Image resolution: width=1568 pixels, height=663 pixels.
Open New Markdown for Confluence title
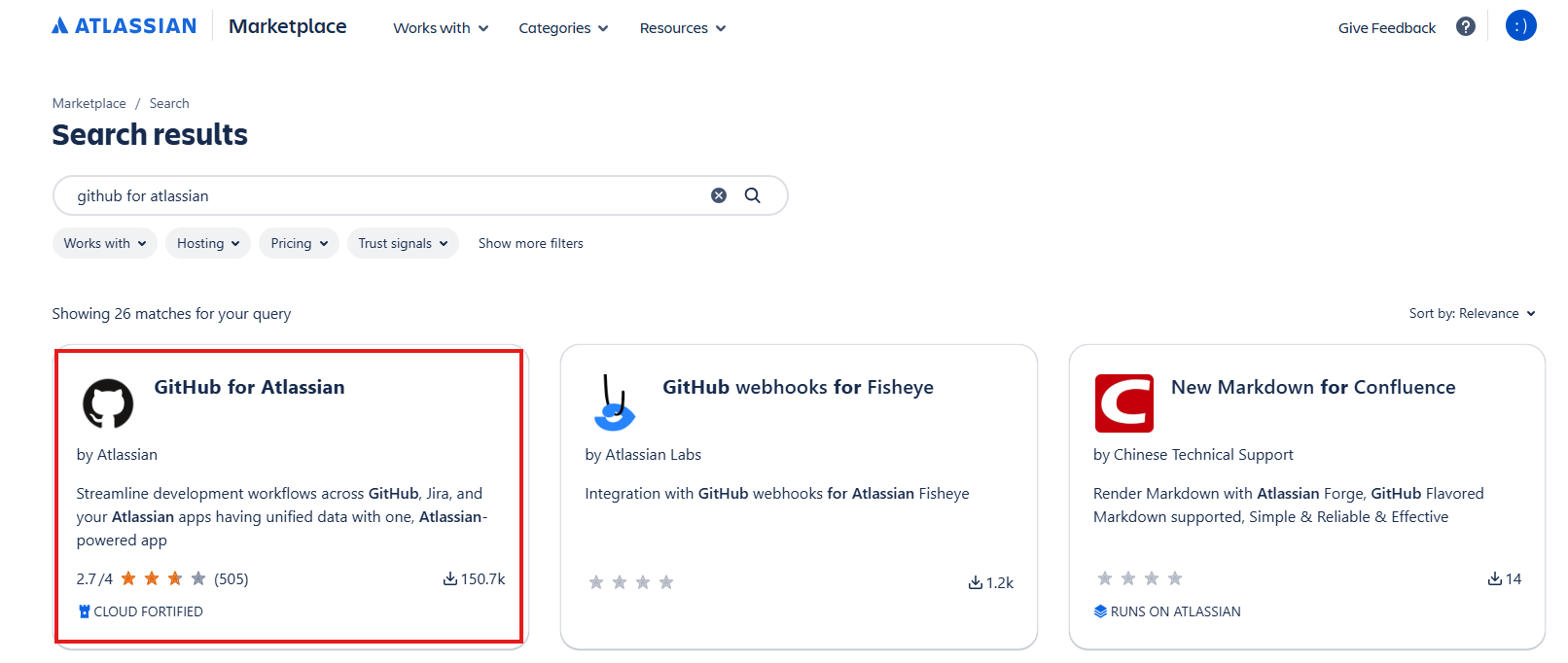1313,387
